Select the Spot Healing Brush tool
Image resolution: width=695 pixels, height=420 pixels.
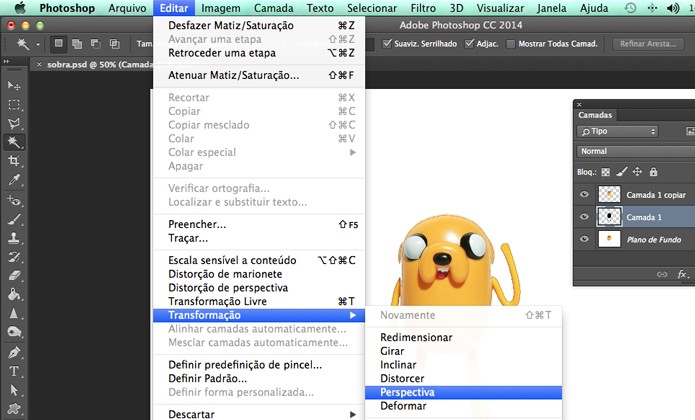click(x=14, y=201)
